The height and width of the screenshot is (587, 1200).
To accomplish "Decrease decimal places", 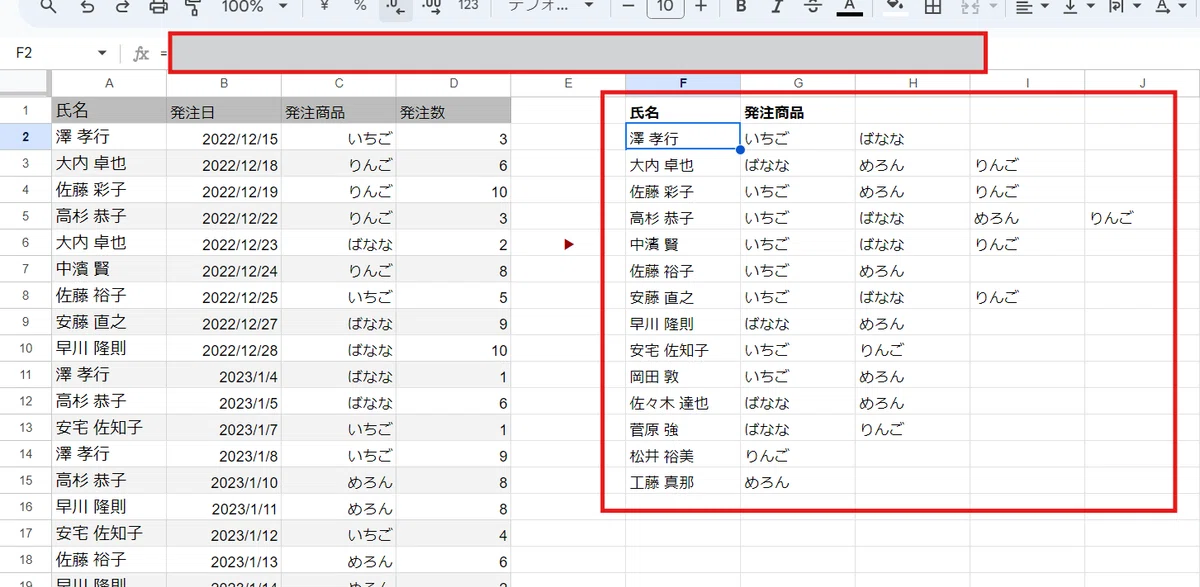I will click(396, 6).
